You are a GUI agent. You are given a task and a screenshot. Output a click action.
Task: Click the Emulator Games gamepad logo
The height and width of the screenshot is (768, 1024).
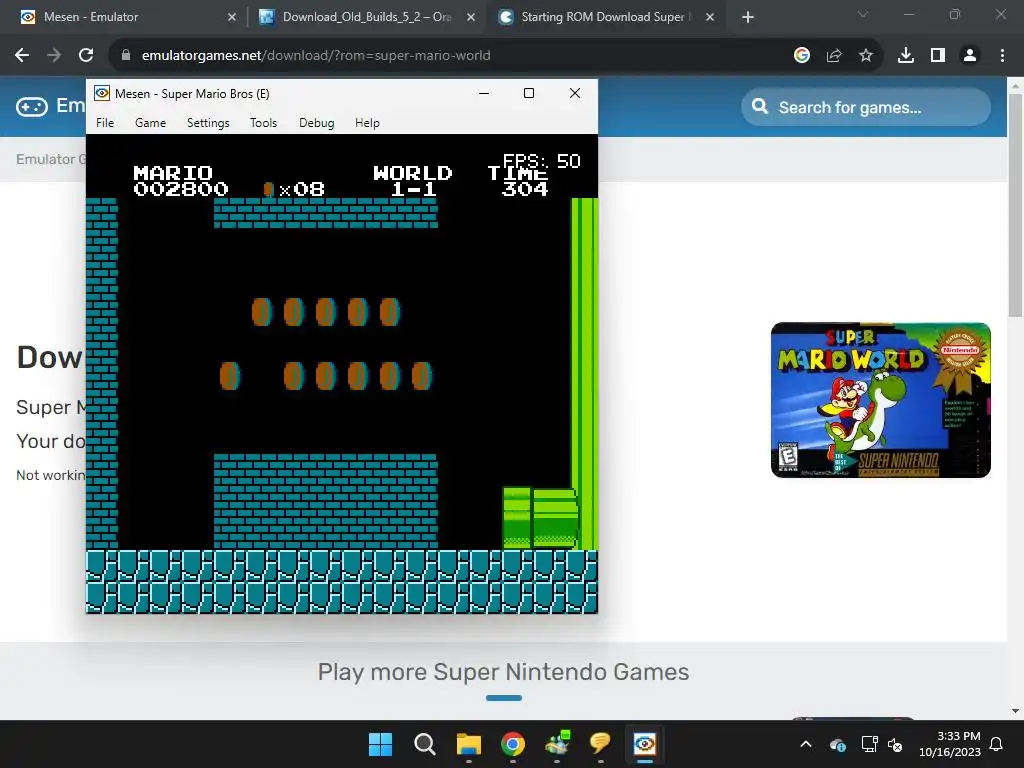tap(32, 106)
